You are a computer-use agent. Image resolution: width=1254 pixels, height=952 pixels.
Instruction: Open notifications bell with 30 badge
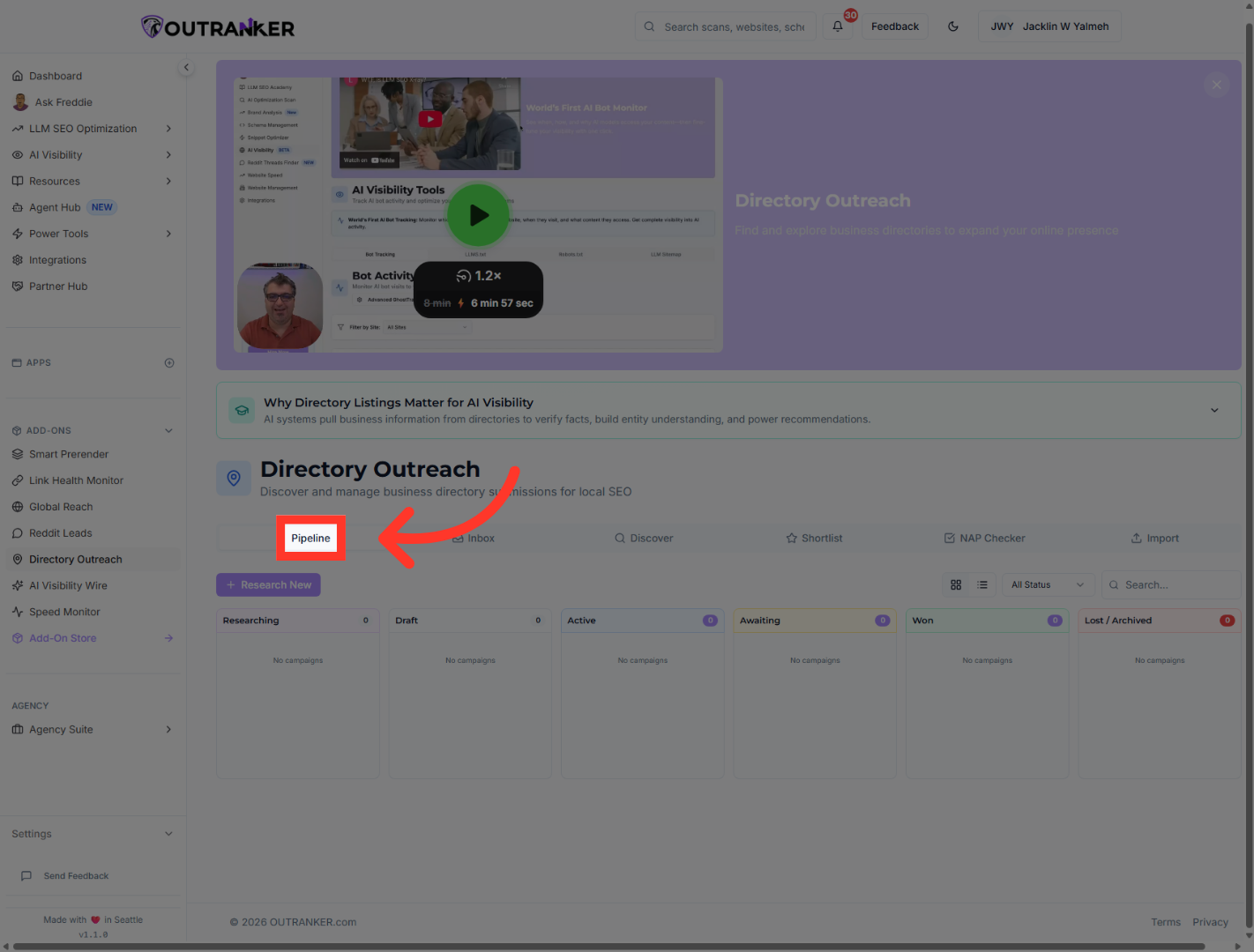(838, 26)
